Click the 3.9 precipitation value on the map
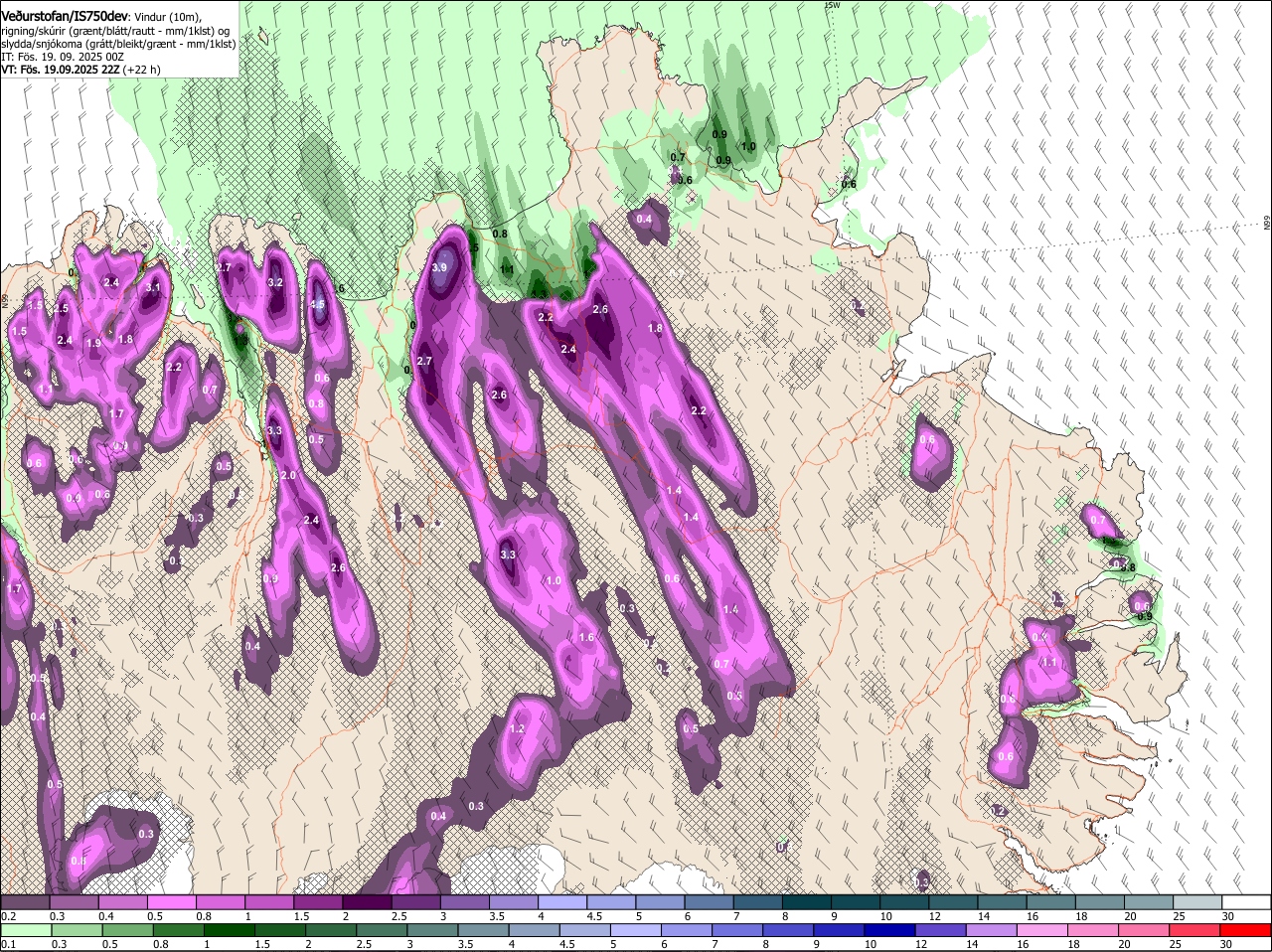This screenshot has width=1272, height=952. click(440, 268)
